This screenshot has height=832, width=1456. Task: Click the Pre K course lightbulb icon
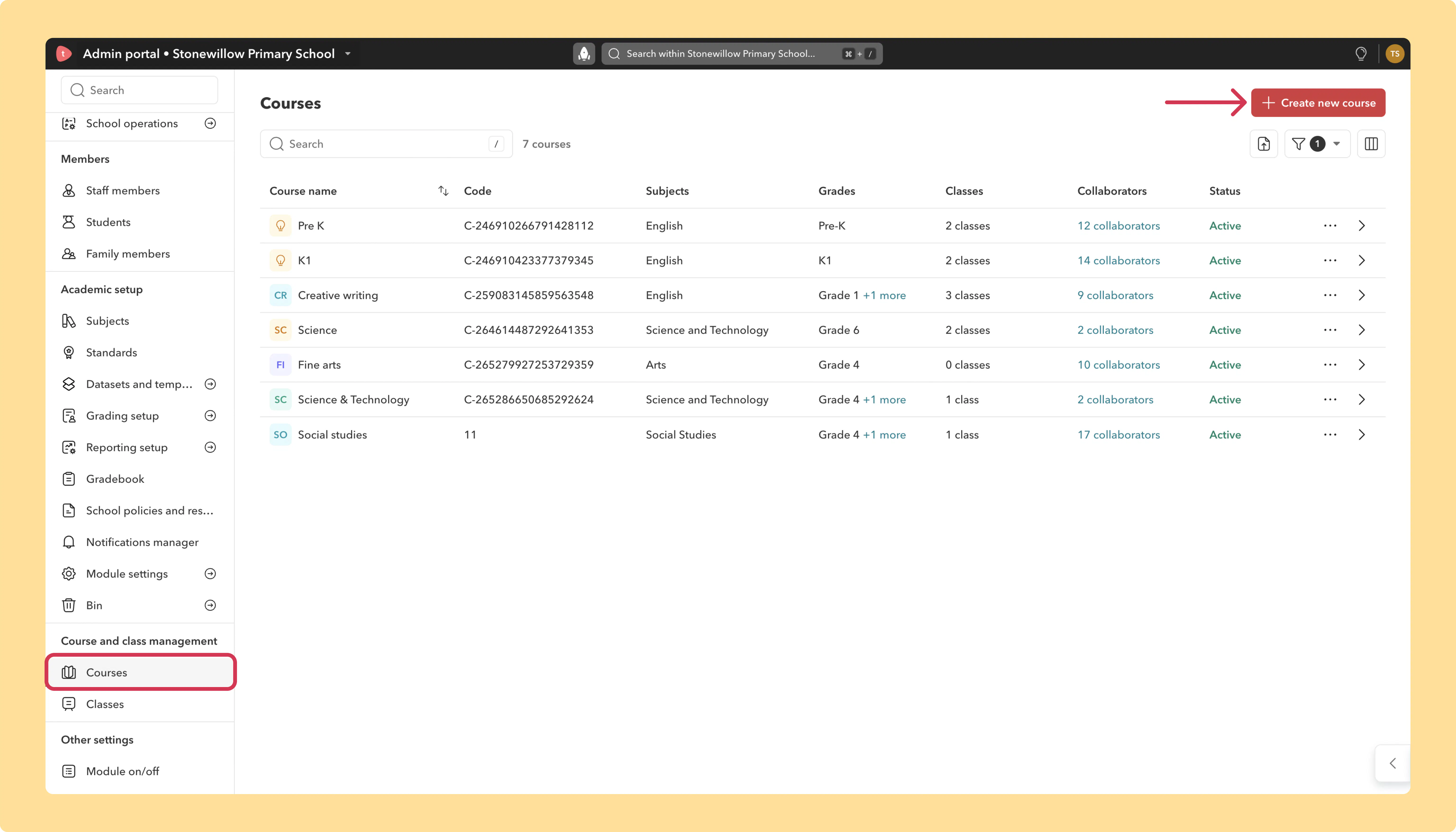[x=280, y=226]
